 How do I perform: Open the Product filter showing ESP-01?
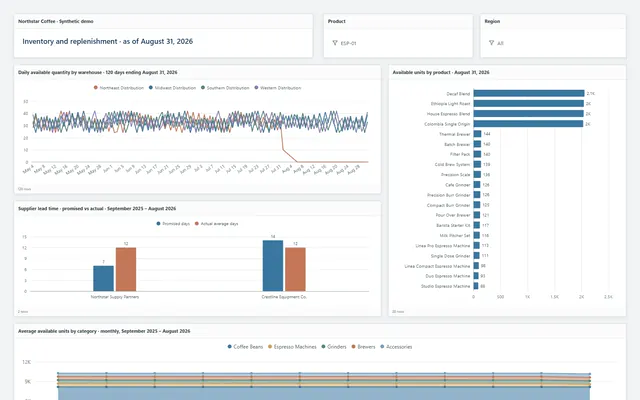coord(398,43)
